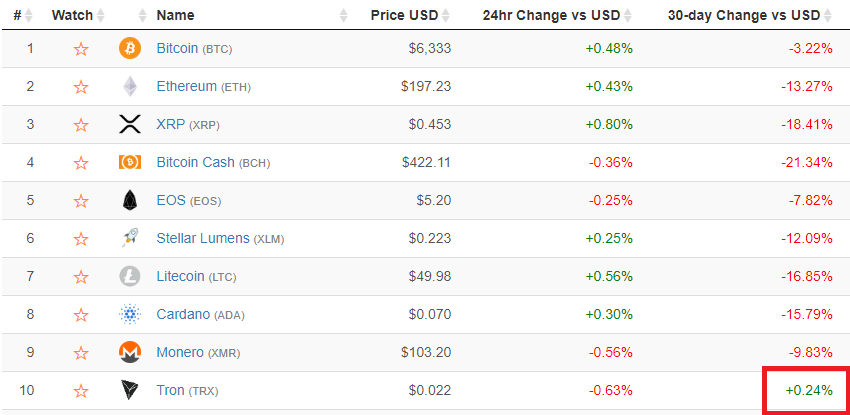Viewport: 850px width, 415px height.
Task: Sort by the Name column header
Action: point(175,15)
